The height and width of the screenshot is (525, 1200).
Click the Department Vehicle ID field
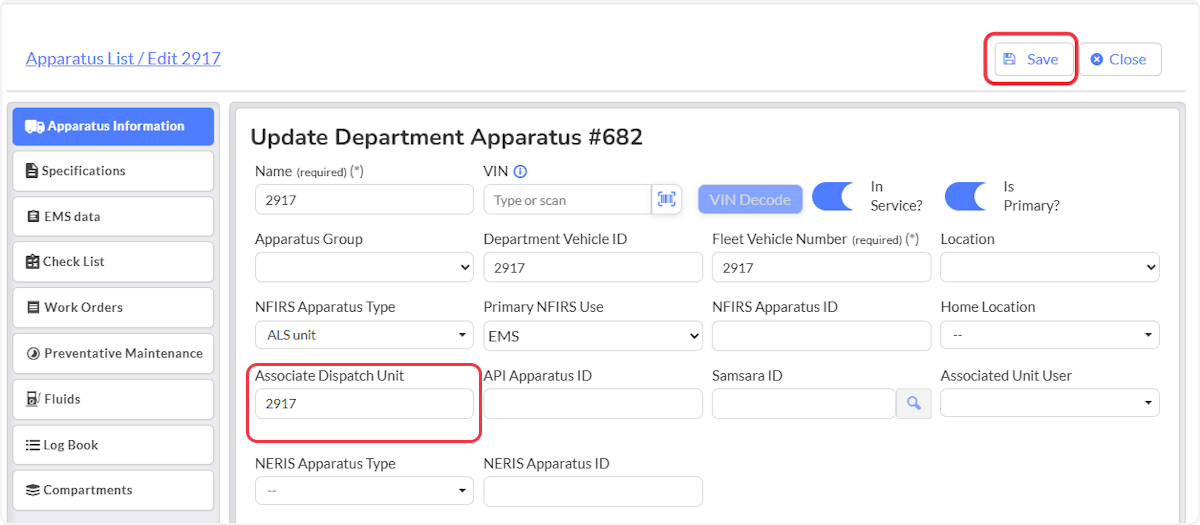(x=593, y=267)
